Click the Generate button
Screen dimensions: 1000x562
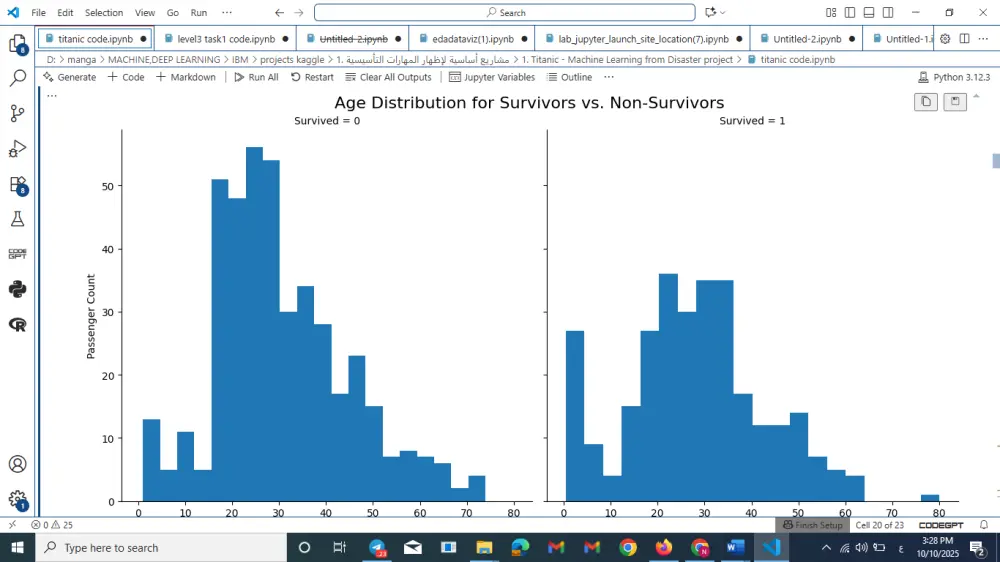[x=70, y=77]
